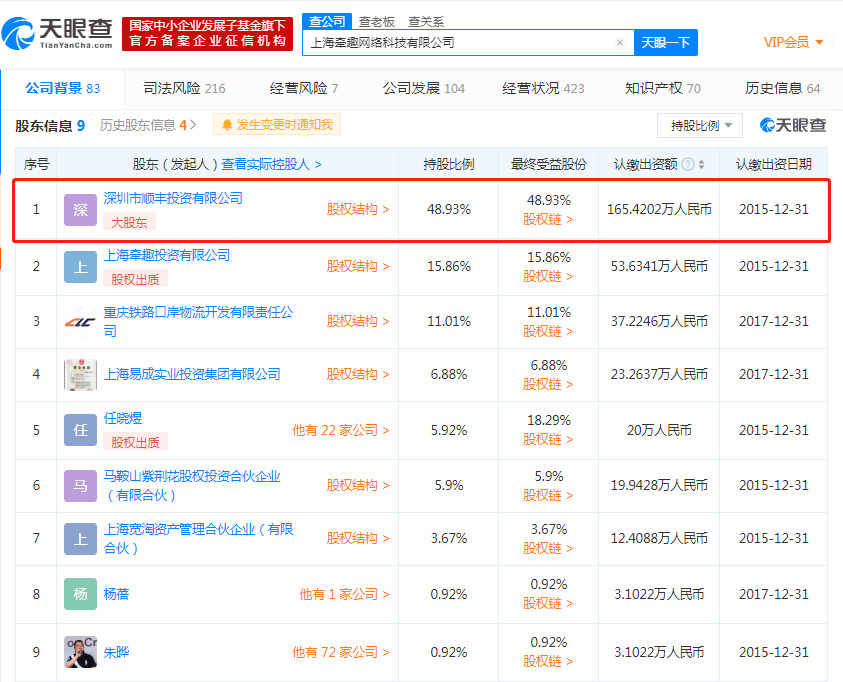This screenshot has height=682, width=843.
Task: Click 他有 1 家公司 link
Action: point(344,594)
